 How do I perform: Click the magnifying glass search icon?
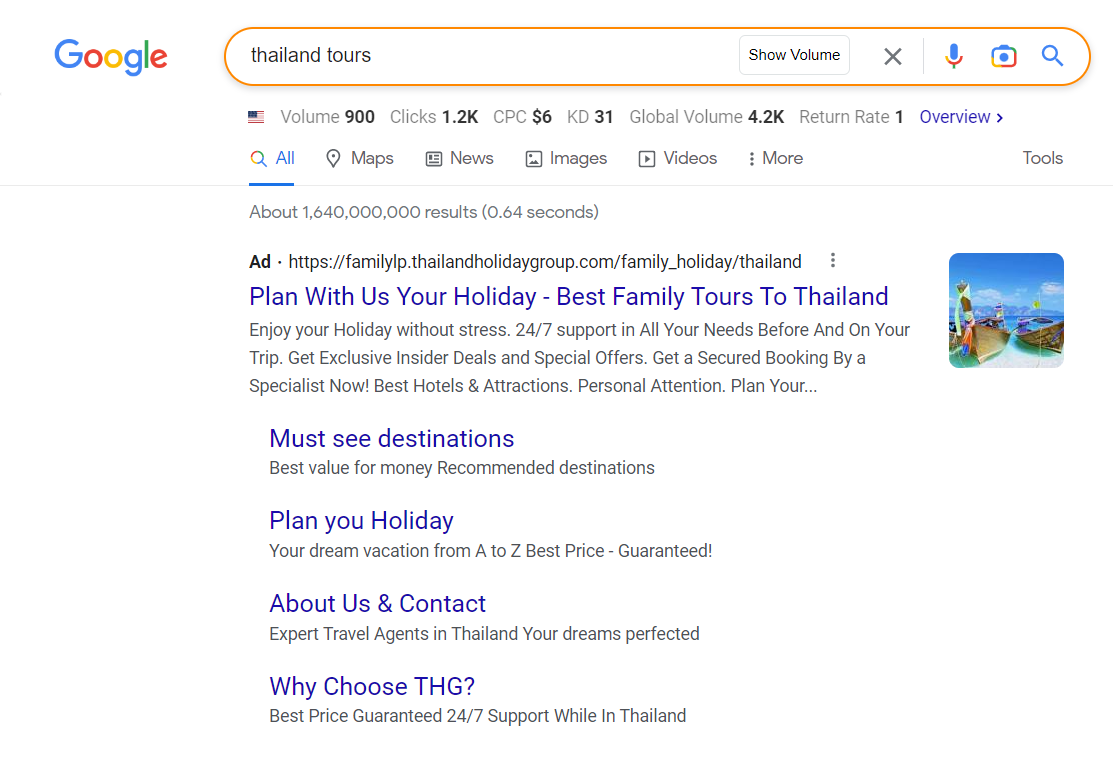[1052, 56]
